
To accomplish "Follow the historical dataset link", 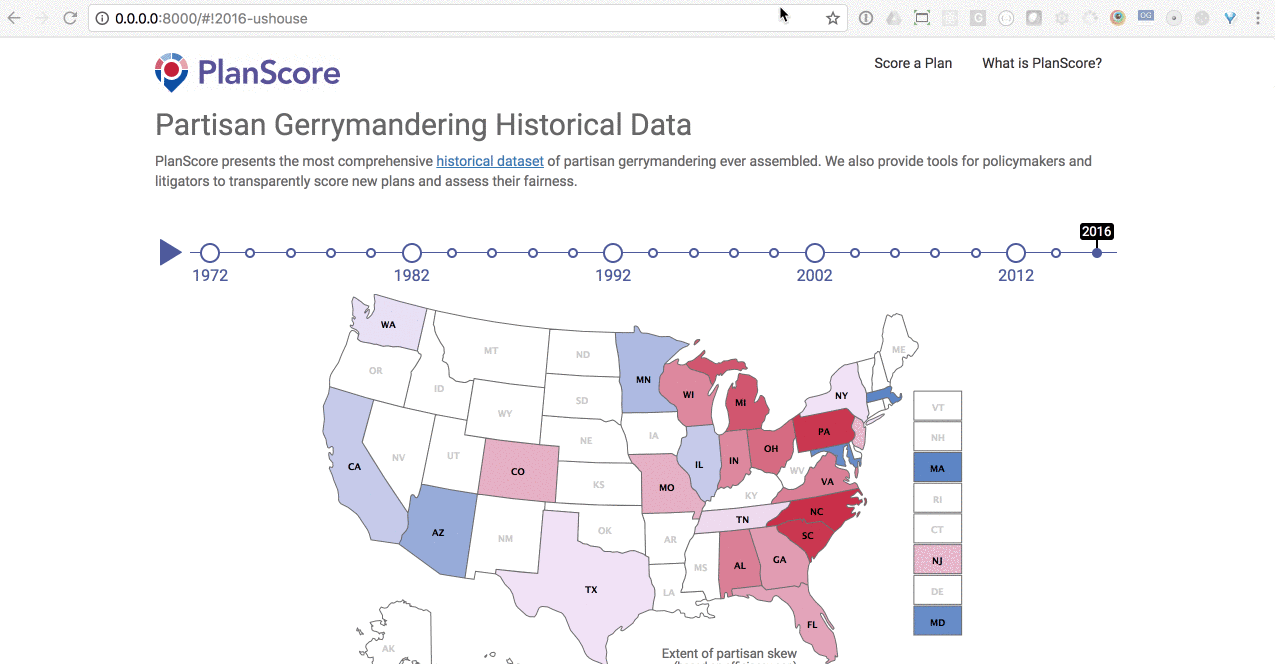I will pyautogui.click(x=489, y=161).
